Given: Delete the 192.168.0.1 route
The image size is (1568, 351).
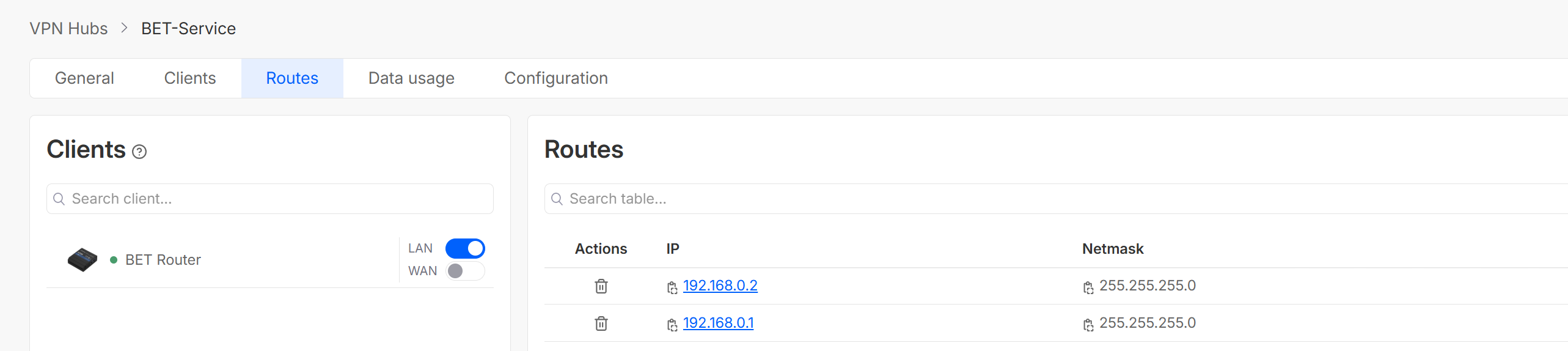Looking at the screenshot, I should click(x=601, y=323).
